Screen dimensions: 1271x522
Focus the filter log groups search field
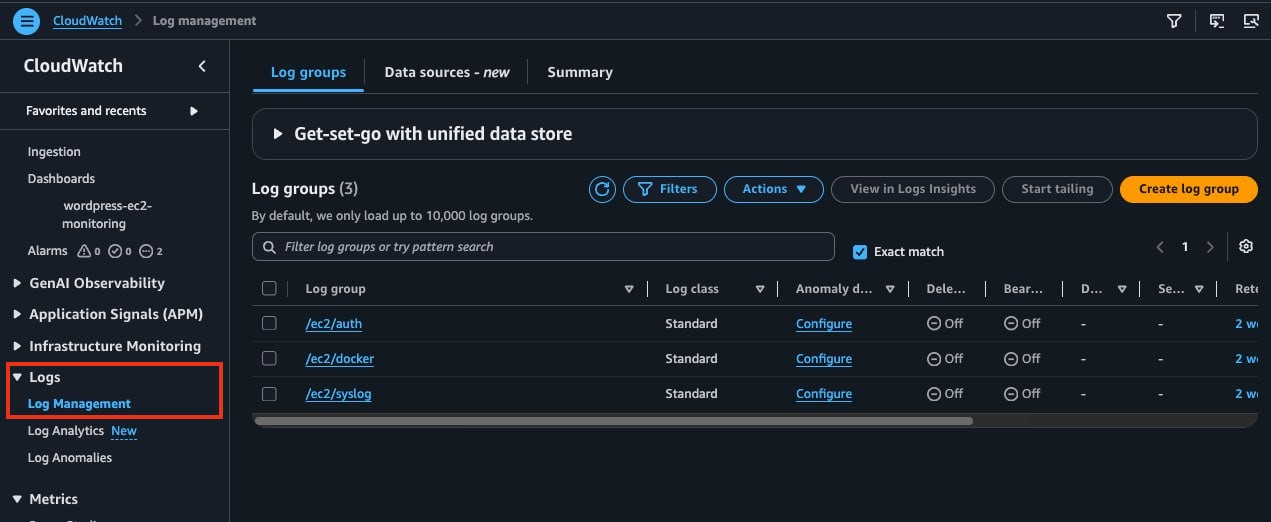pos(543,247)
